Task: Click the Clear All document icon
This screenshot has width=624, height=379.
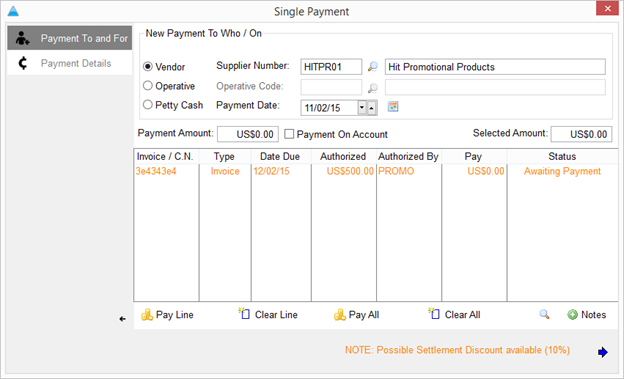Action: 434,313
